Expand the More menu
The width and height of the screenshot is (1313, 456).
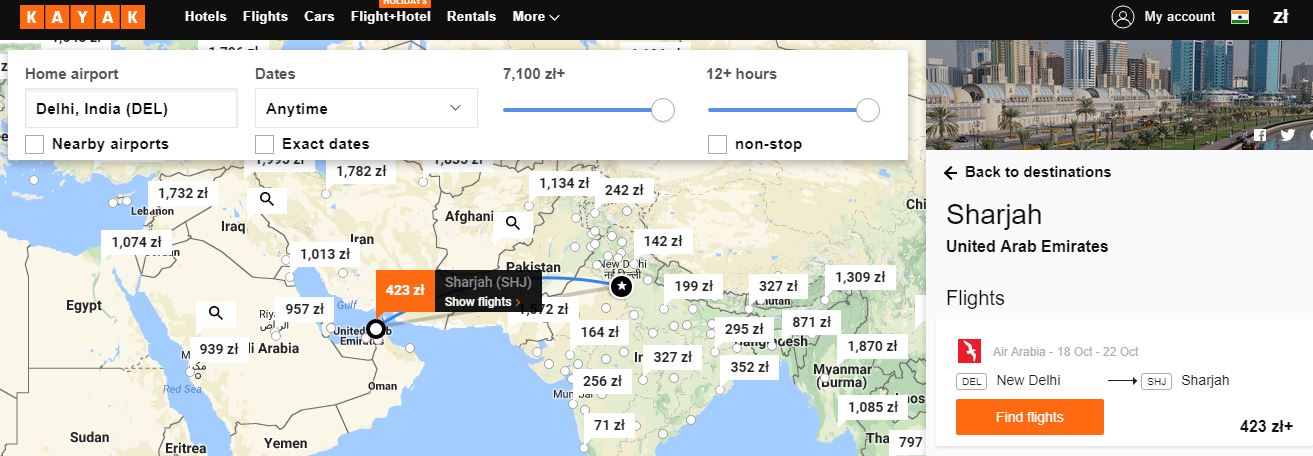(x=536, y=17)
